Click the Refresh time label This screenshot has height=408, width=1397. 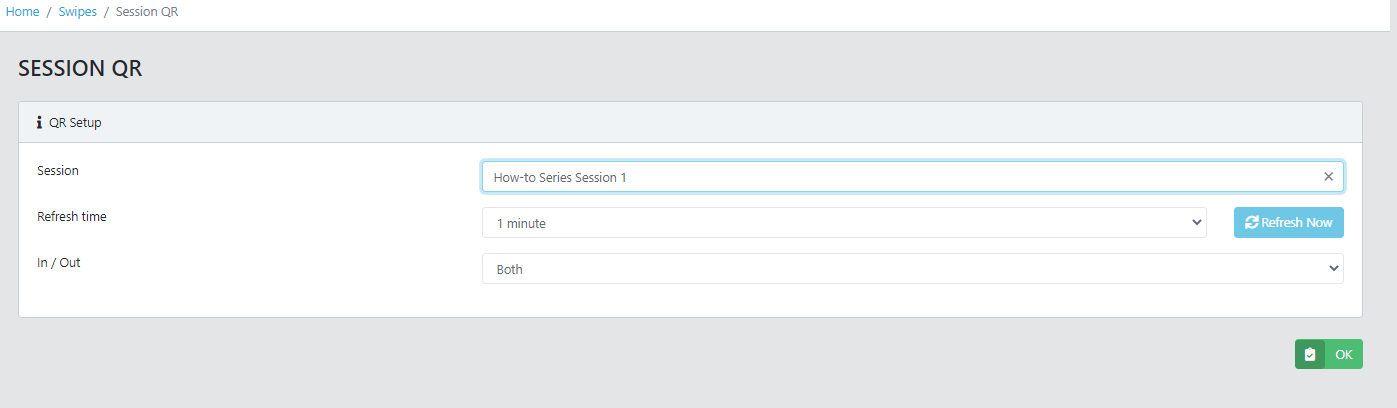tap(72, 216)
